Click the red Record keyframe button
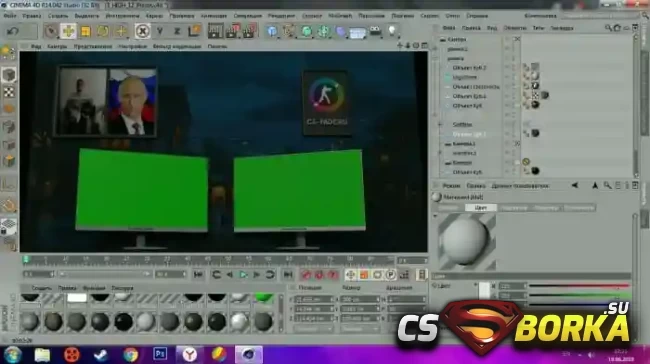This screenshot has width=650, height=364. pos(306,274)
